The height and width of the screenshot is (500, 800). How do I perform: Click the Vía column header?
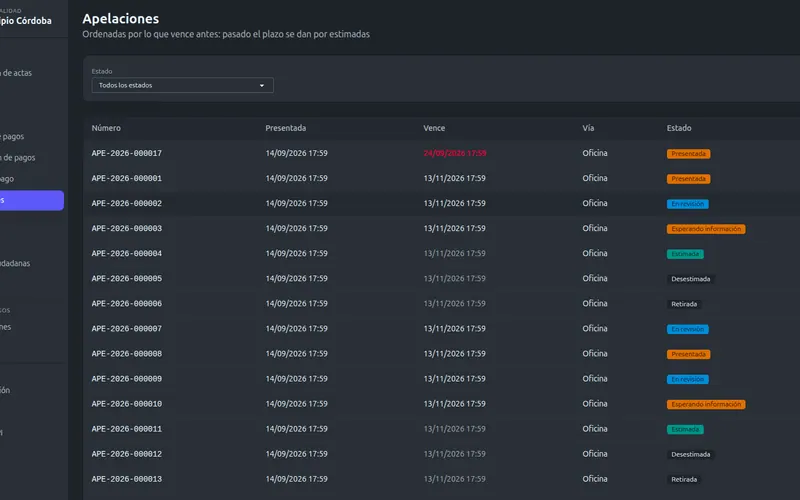(x=588, y=128)
